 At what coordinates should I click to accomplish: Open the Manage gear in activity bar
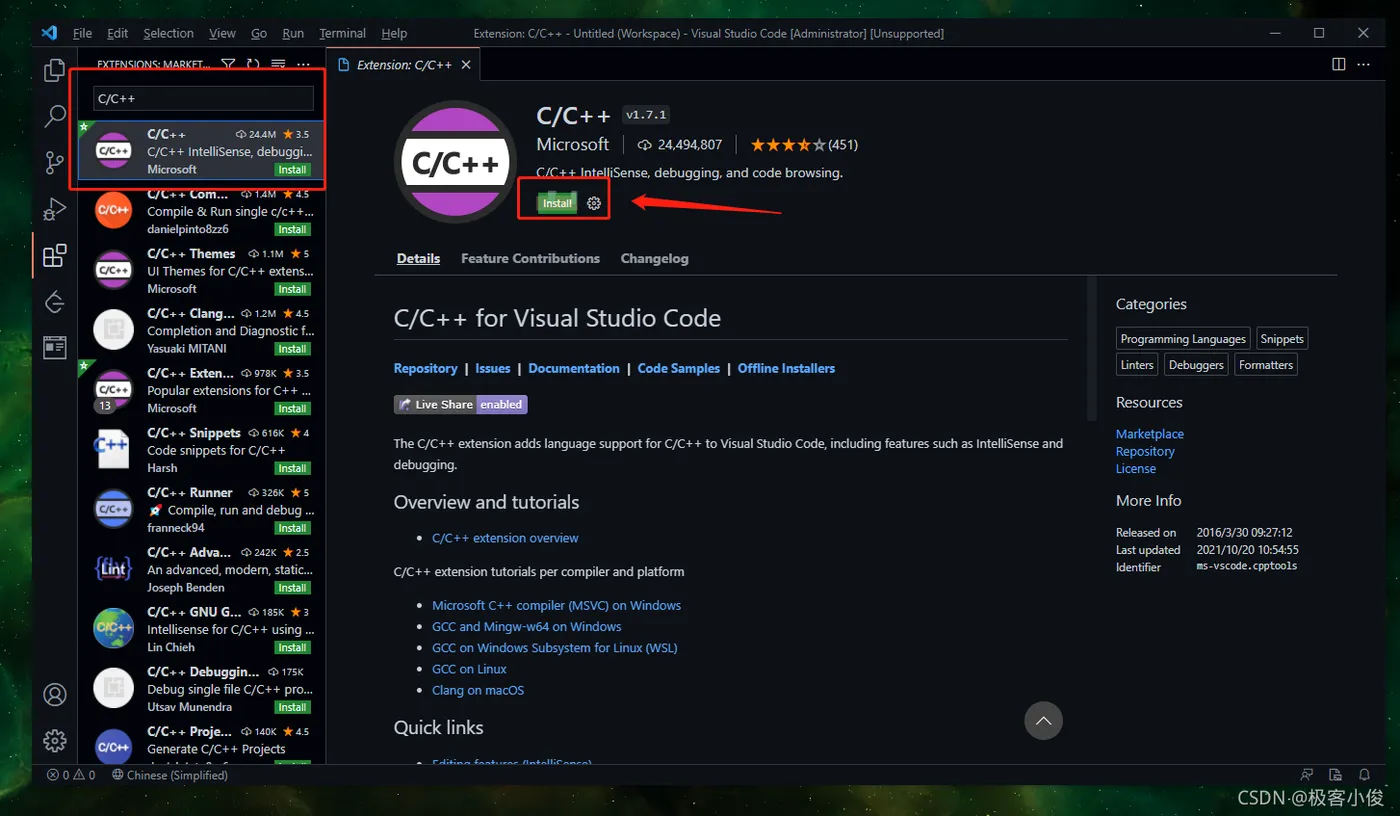click(55, 741)
